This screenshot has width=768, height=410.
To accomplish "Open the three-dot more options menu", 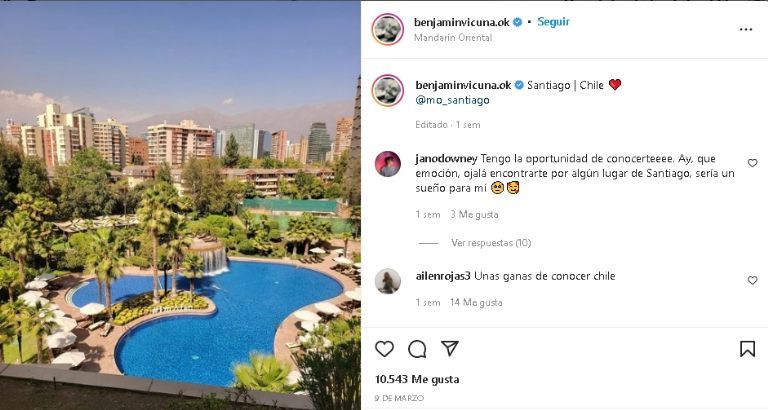I will coord(745,30).
